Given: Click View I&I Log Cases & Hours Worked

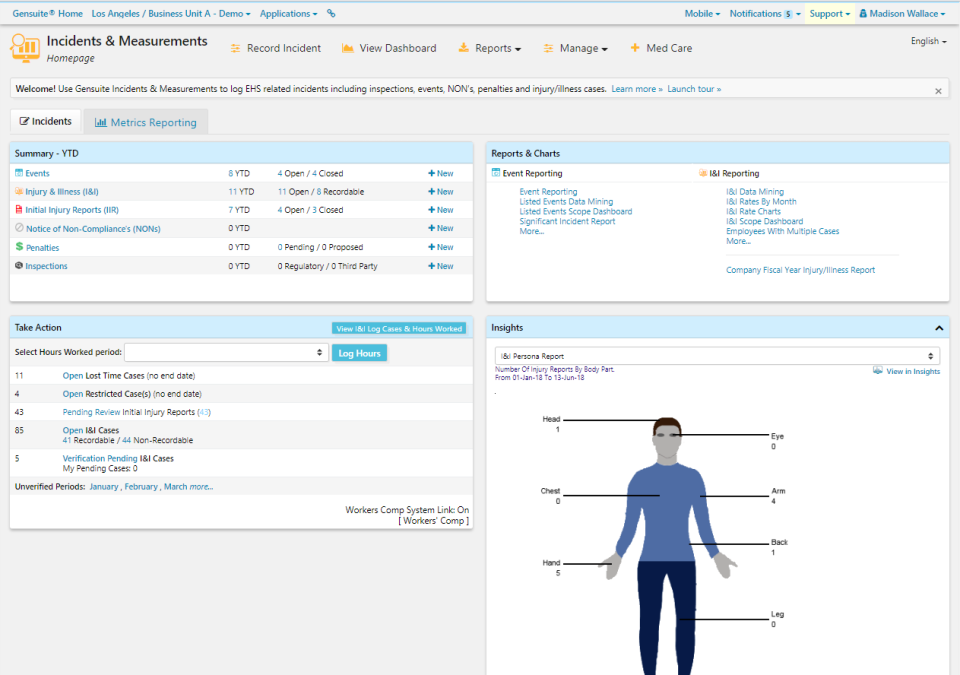Looking at the screenshot, I should [399, 328].
